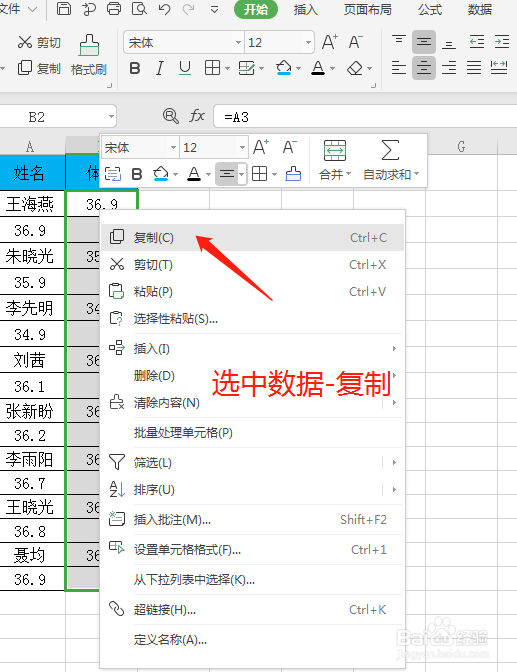Click the Cut (剪切) ribbon button
This screenshot has width=517, height=672.
(39, 42)
